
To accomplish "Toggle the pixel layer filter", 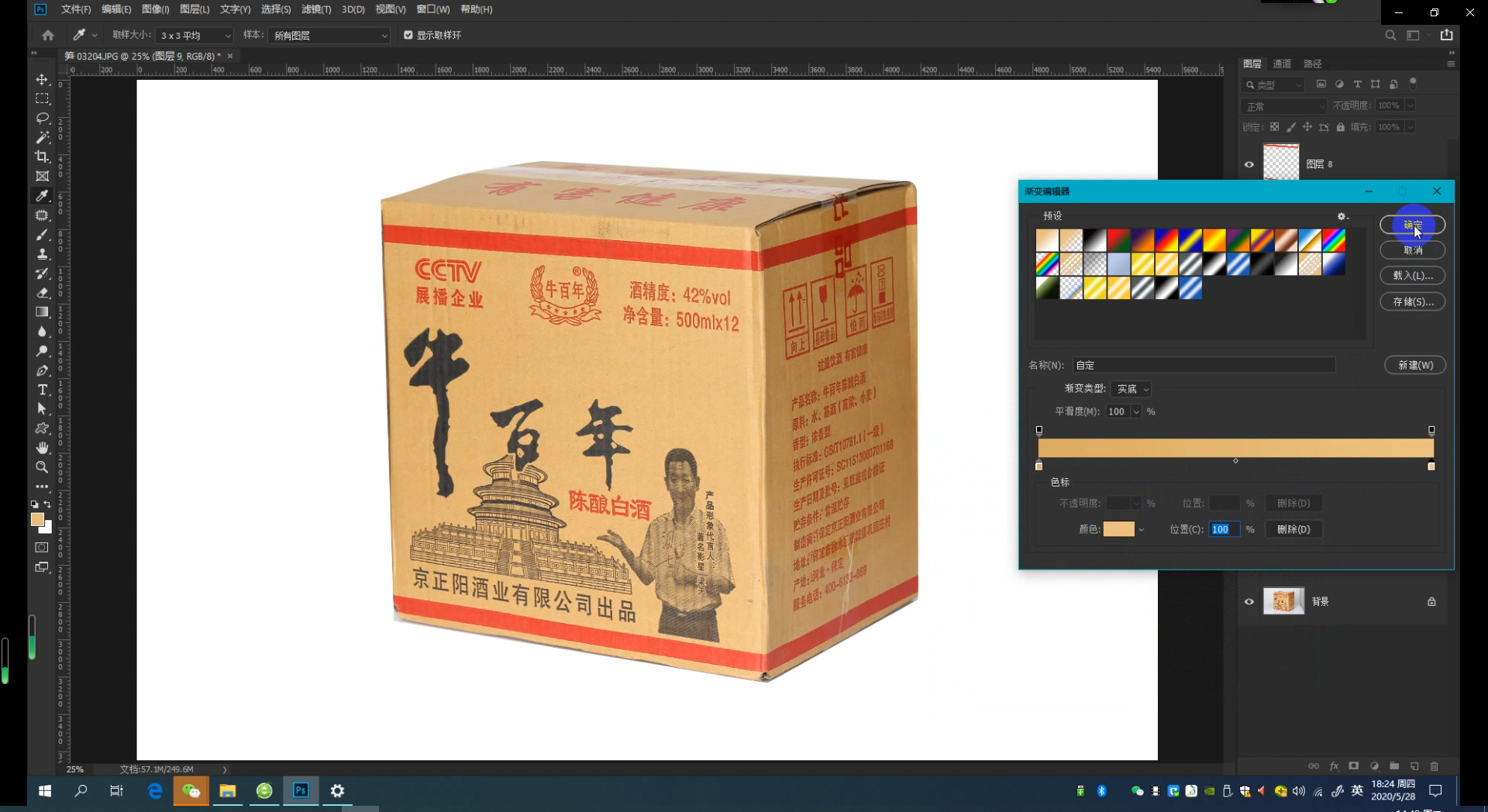I will (x=1321, y=84).
